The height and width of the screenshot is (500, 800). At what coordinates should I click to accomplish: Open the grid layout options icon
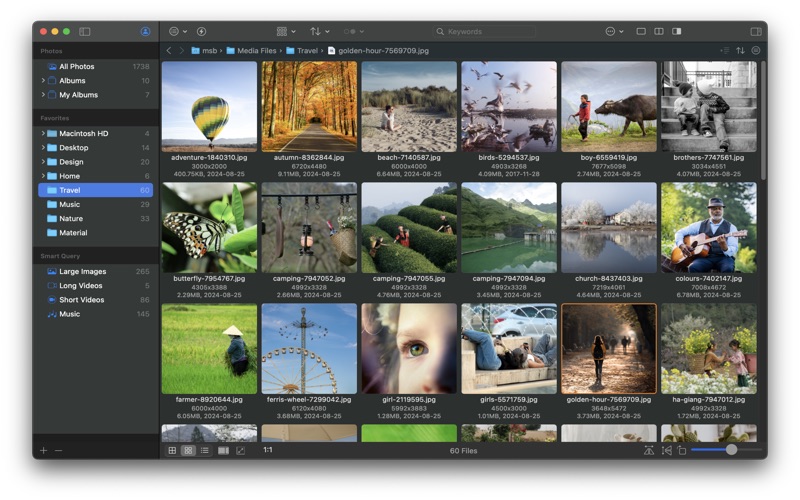point(282,32)
